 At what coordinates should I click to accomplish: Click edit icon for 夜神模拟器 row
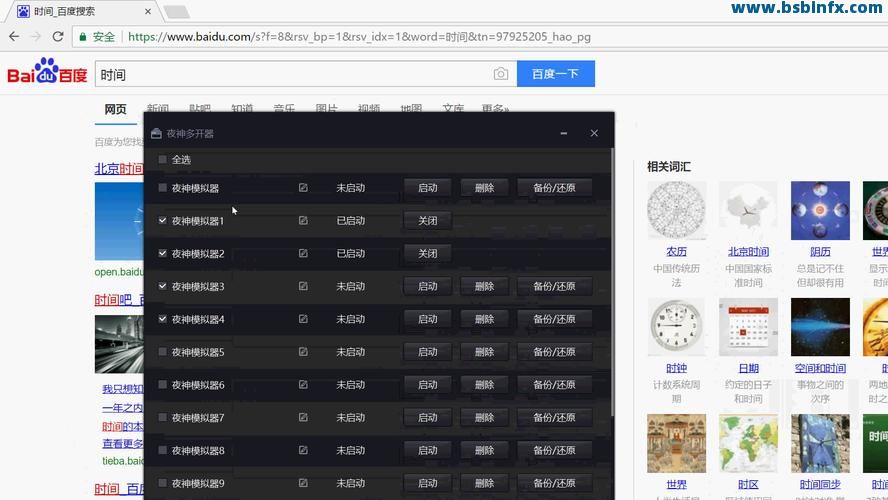303,187
